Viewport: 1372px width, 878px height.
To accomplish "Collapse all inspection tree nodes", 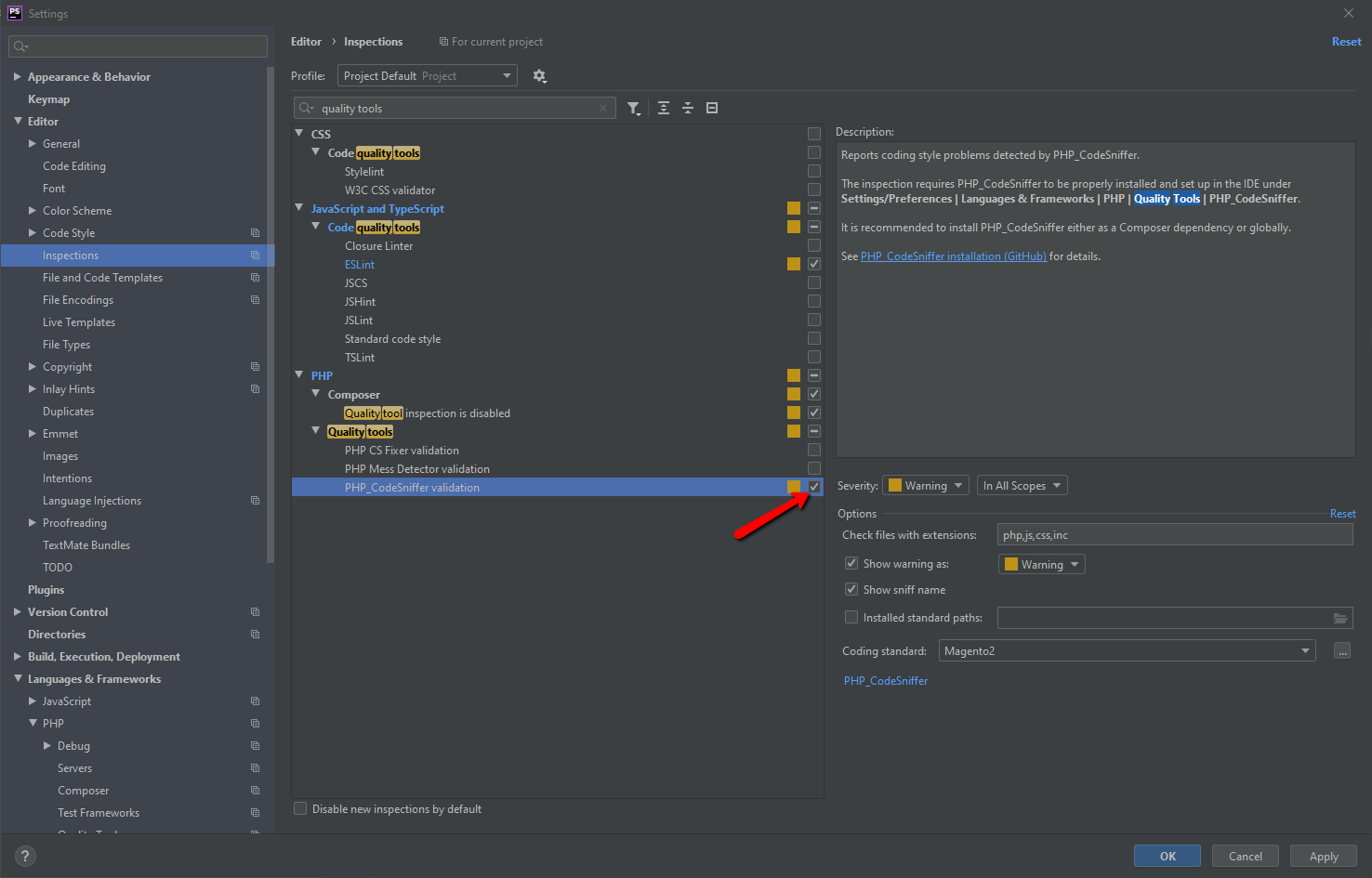I will 688,108.
